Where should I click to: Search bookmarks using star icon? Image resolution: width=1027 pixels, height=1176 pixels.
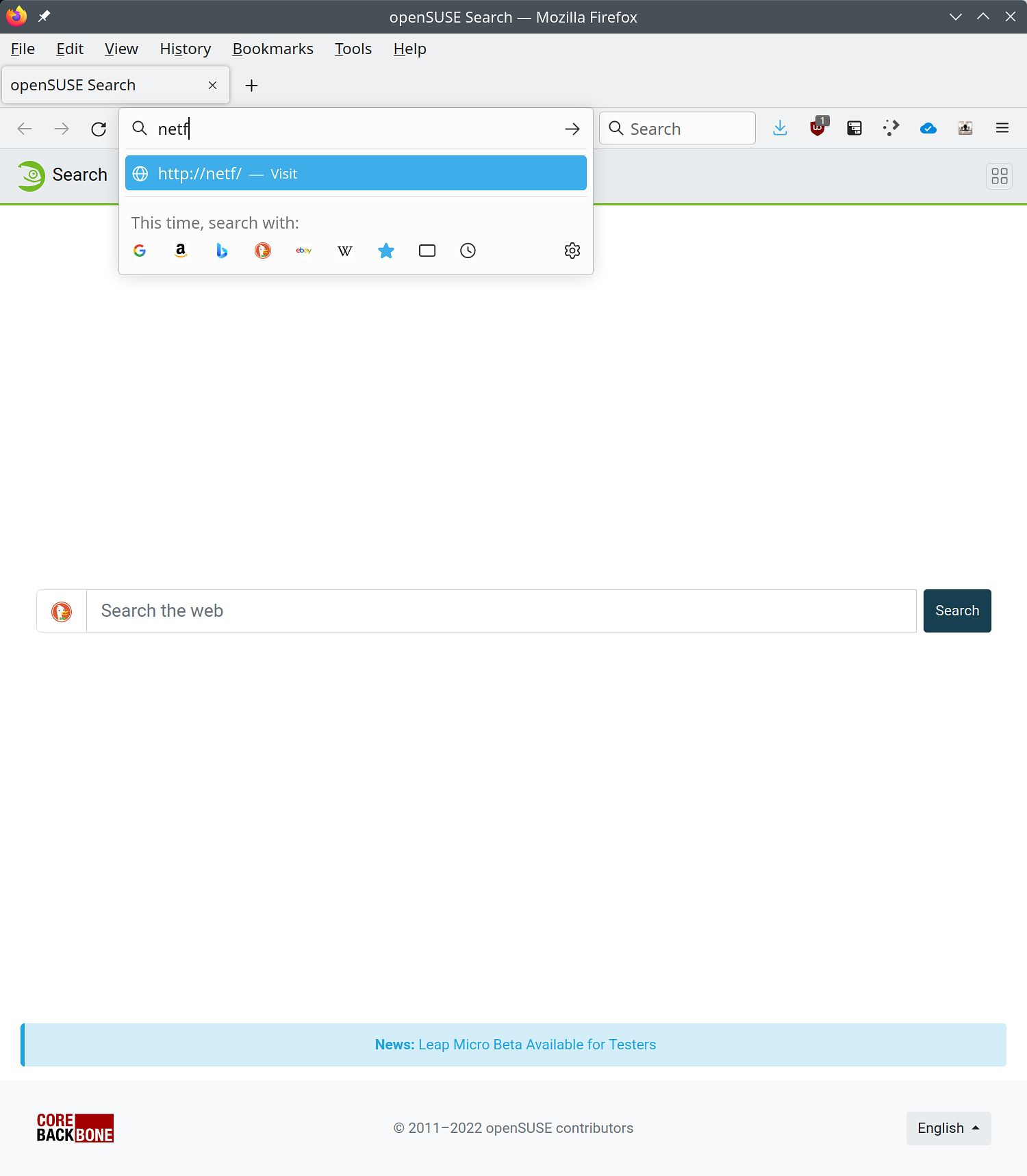[x=386, y=251]
